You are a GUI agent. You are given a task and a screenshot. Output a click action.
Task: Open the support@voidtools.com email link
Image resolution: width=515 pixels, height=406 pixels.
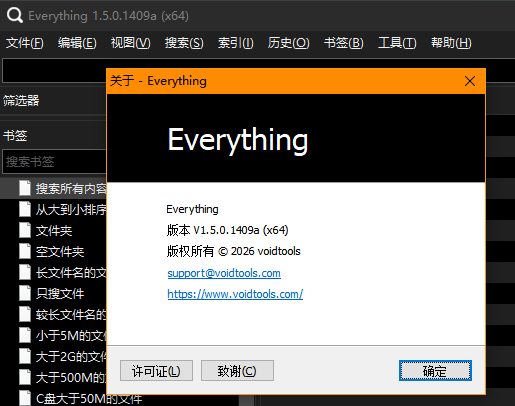point(224,273)
